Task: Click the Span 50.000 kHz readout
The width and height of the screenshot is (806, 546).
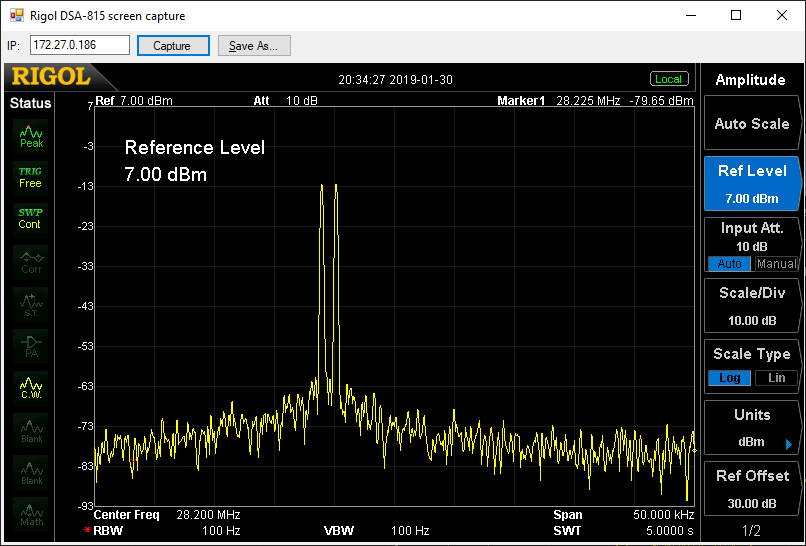Action: (624, 515)
